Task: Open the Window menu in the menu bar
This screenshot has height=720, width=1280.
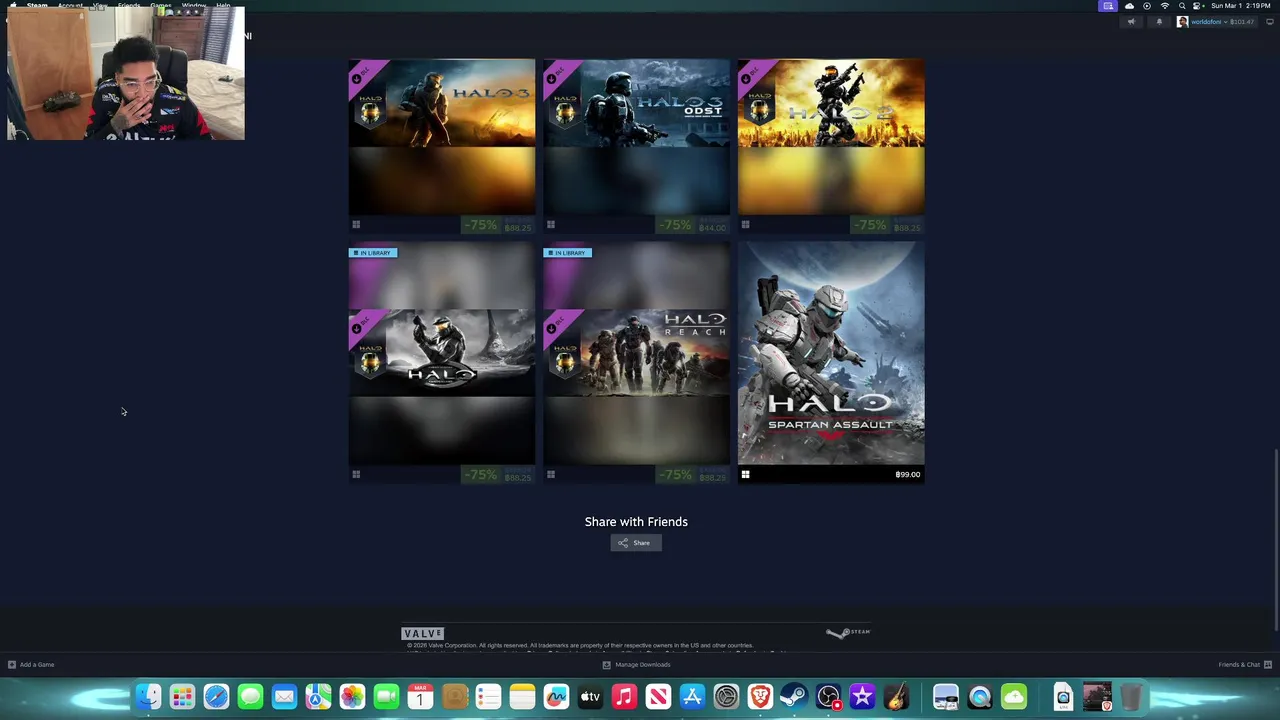Action: (194, 6)
